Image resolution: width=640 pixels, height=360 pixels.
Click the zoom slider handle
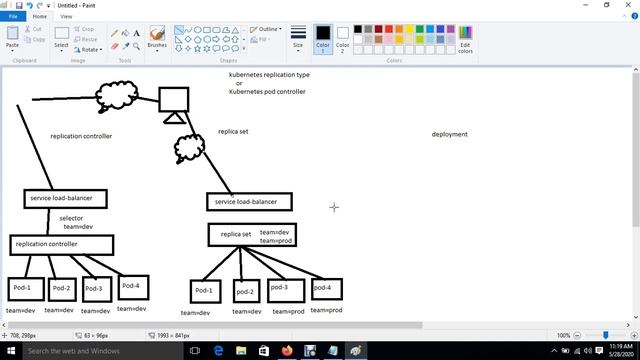[x=606, y=335]
